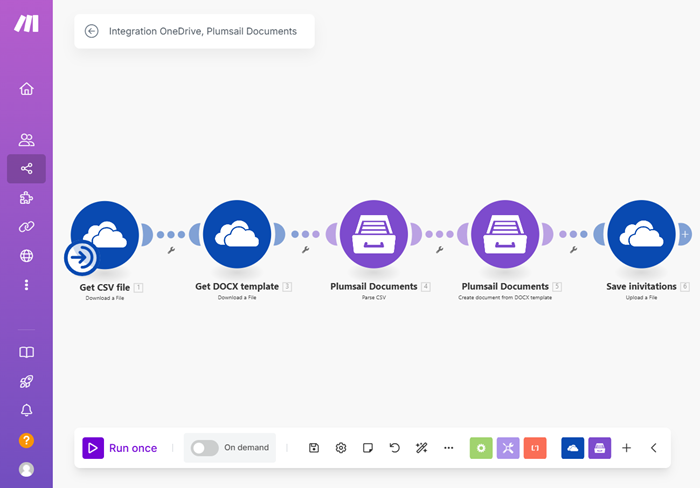This screenshot has height=488, width=700.
Task: Open the three-dot More options in toolbar
Action: click(x=449, y=448)
